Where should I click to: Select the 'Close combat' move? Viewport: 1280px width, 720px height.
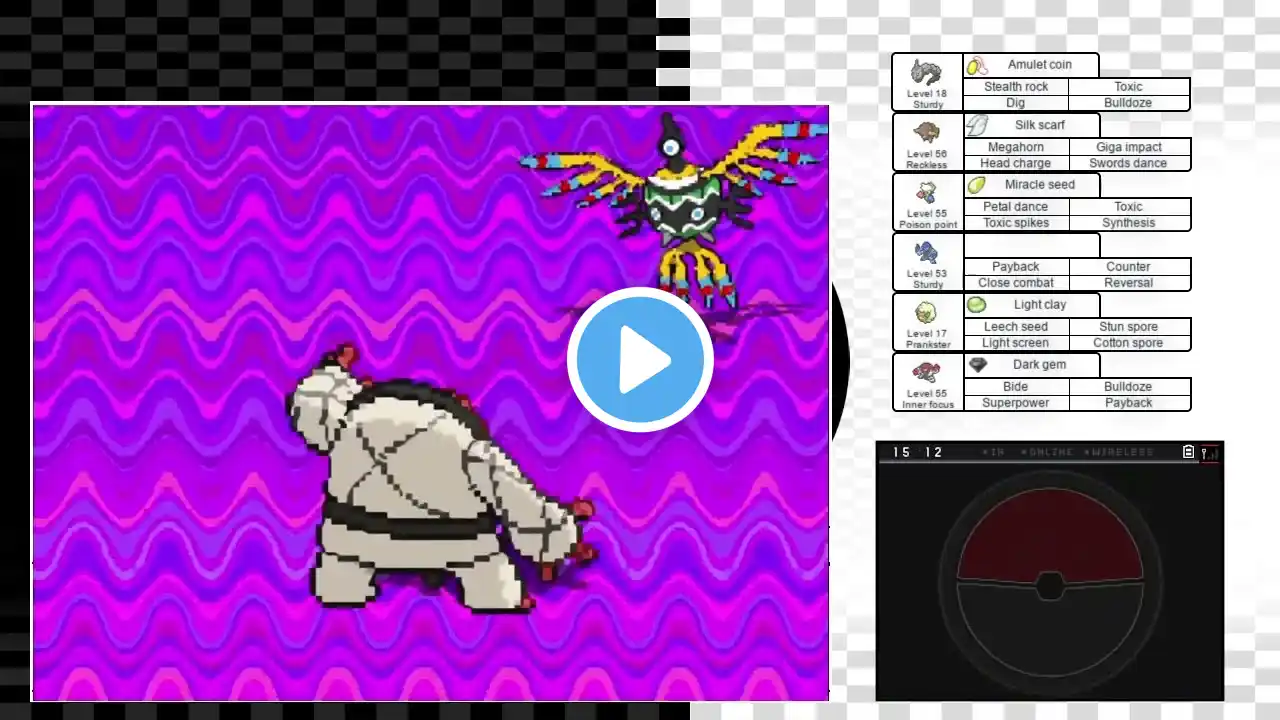pos(1016,283)
